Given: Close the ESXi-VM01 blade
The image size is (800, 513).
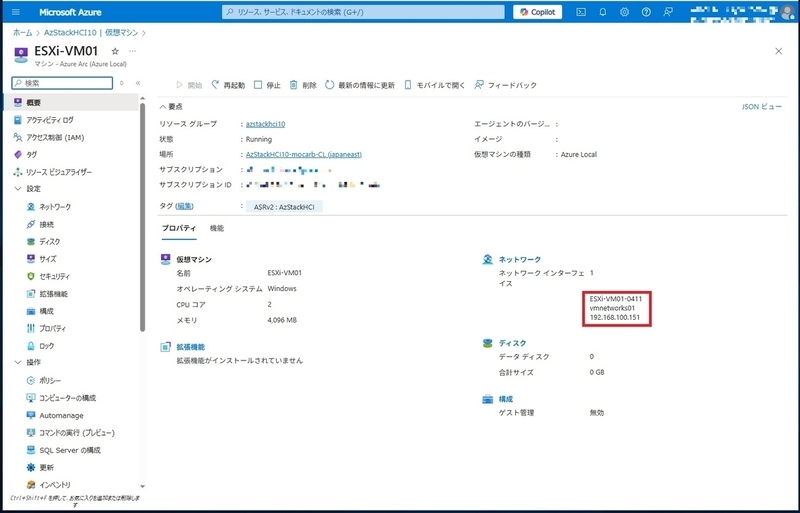Looking at the screenshot, I should coord(778,51).
